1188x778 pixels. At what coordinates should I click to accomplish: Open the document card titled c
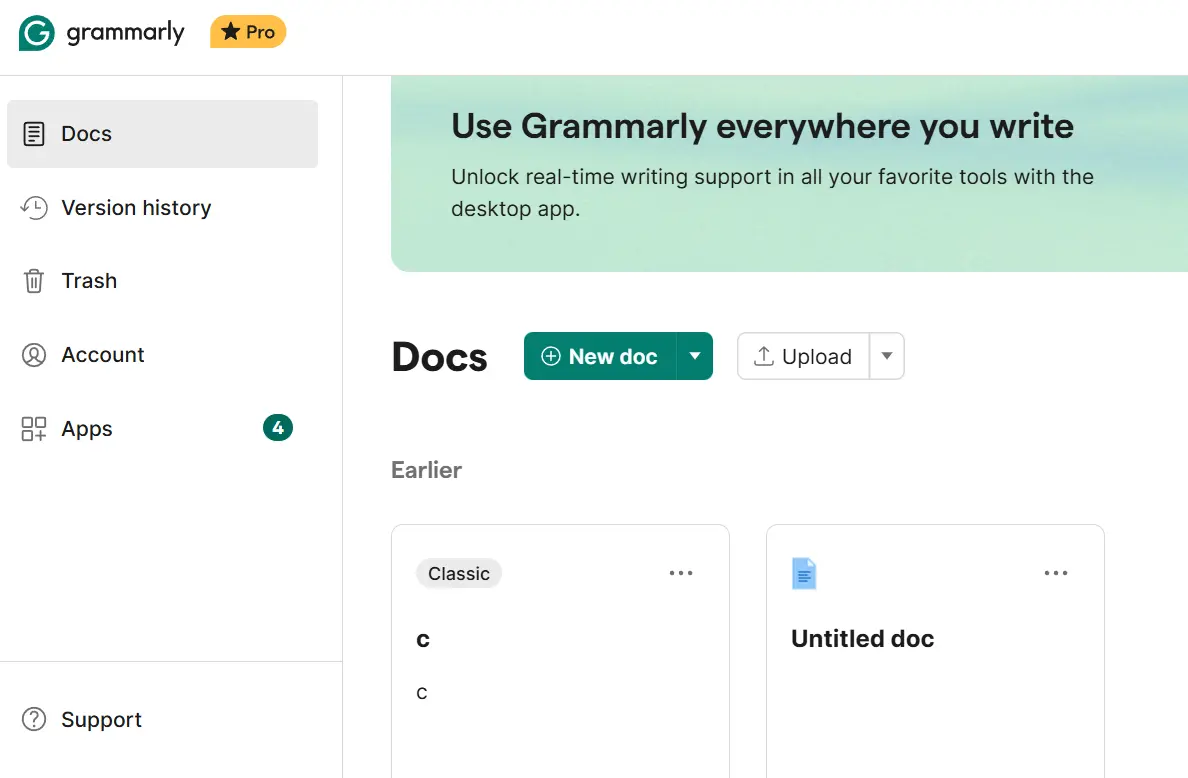(561, 651)
